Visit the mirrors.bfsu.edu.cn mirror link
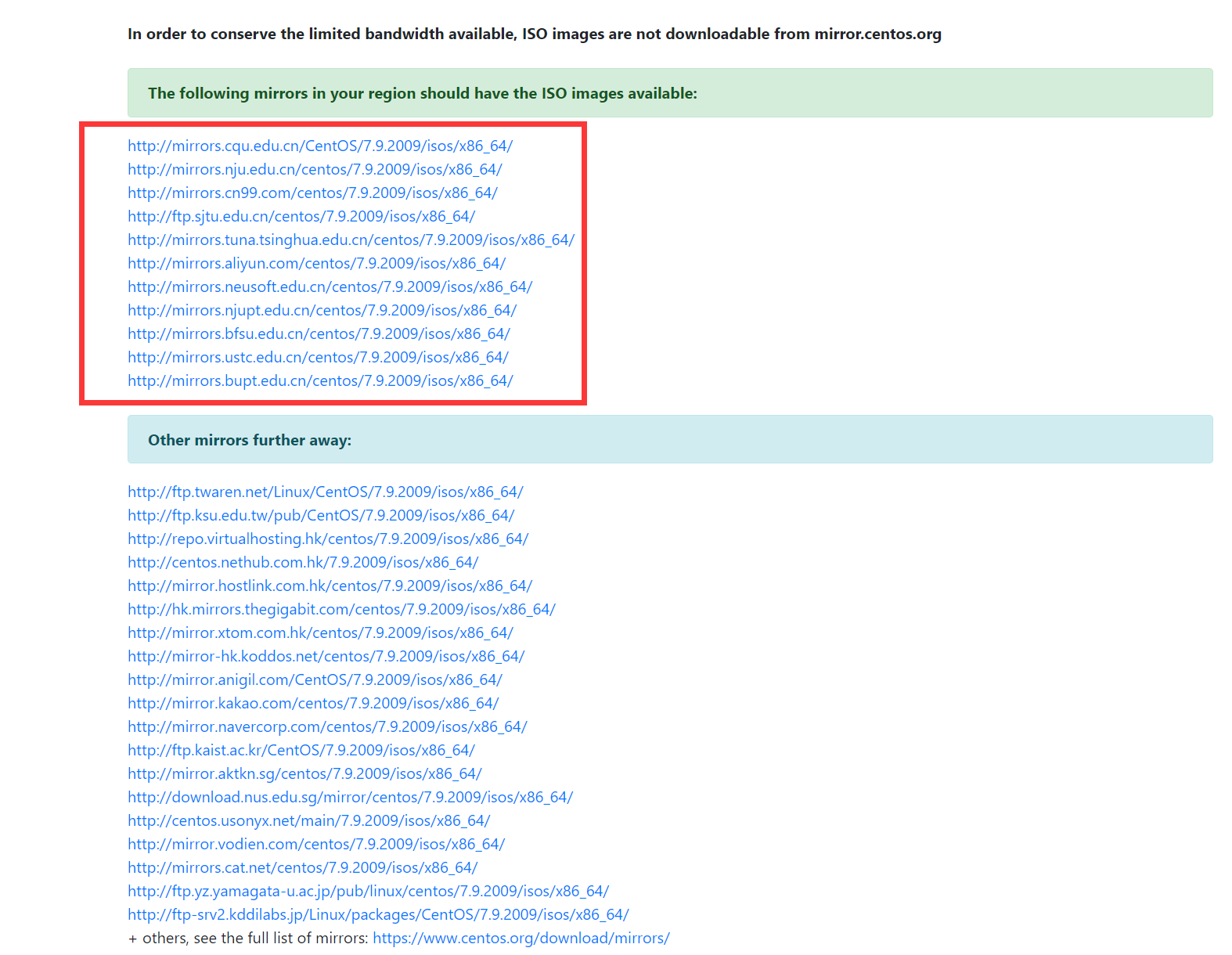 pos(319,333)
